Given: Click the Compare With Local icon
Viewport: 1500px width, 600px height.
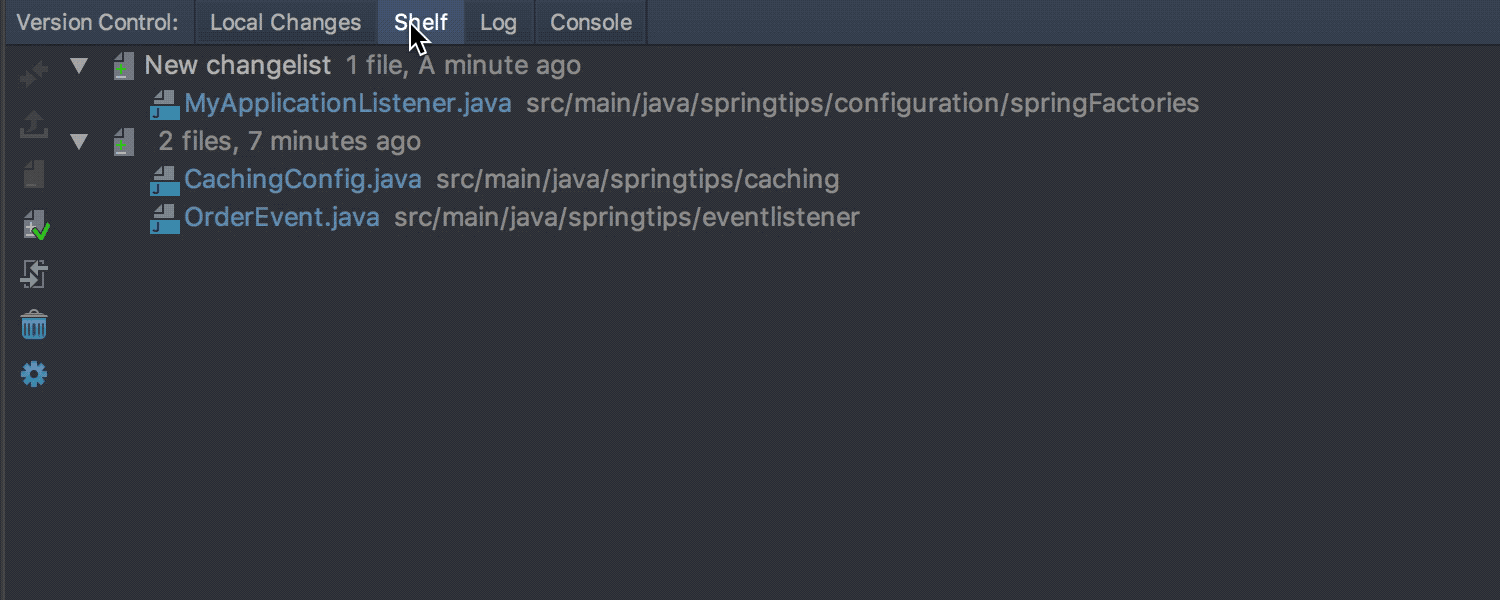Looking at the screenshot, I should point(33,273).
